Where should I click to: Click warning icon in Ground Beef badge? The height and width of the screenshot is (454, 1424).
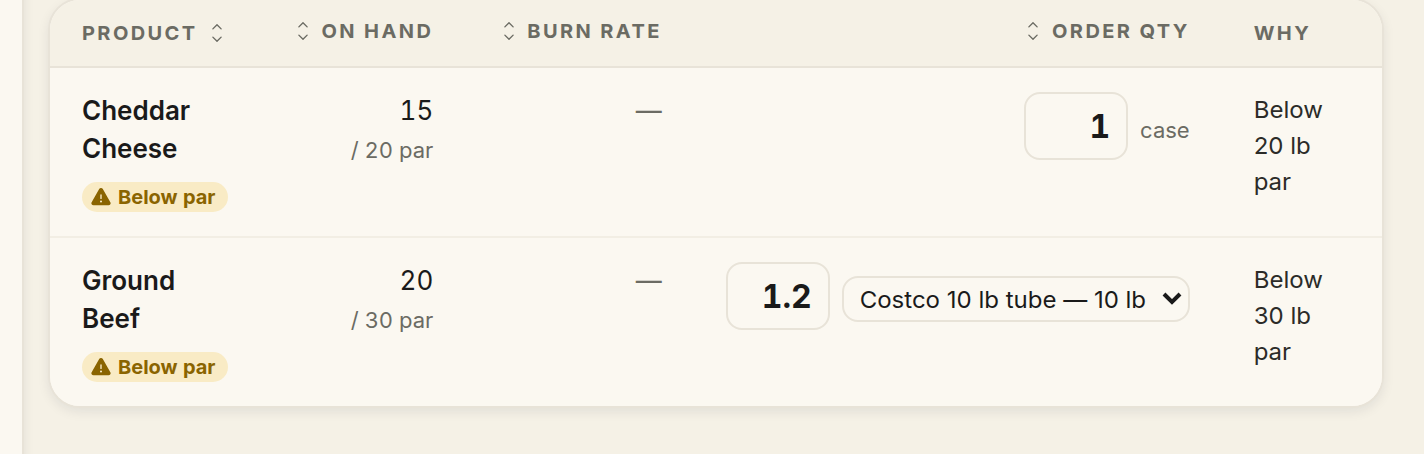(x=101, y=368)
